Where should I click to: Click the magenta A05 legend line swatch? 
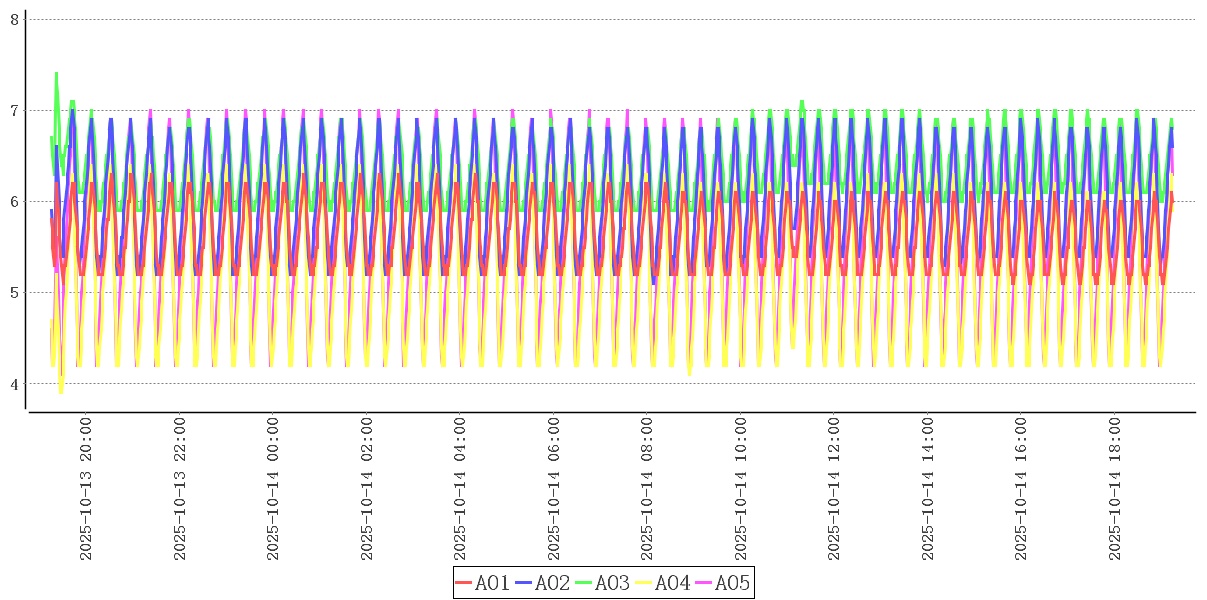point(704,583)
